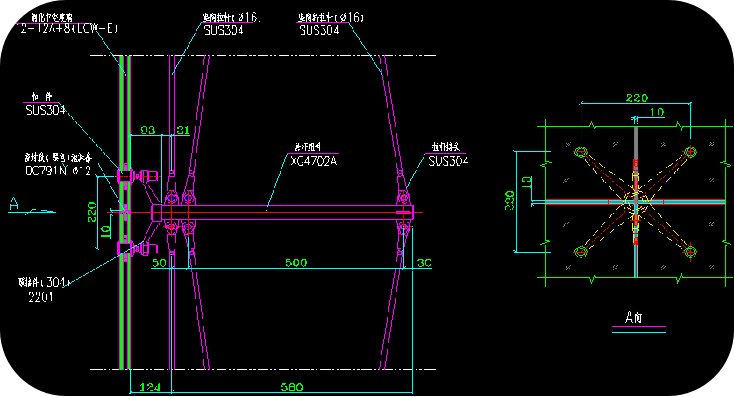
Task: Click the SUS304 label at right rod end
Action: point(448,161)
